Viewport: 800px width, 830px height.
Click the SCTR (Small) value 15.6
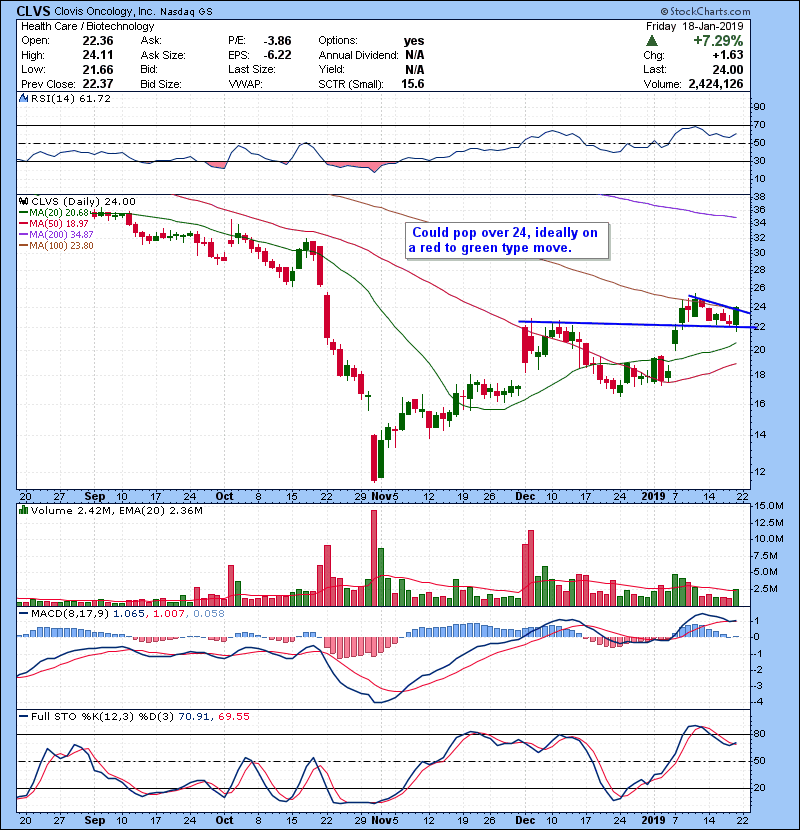point(412,84)
